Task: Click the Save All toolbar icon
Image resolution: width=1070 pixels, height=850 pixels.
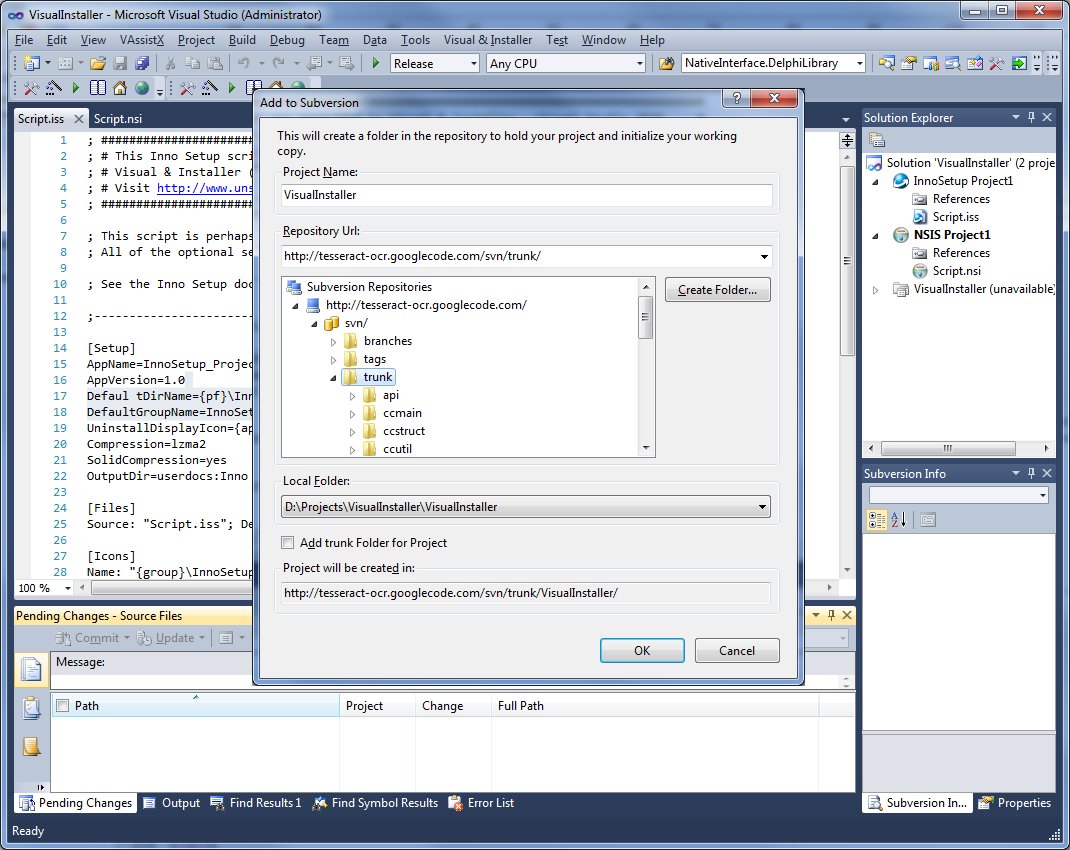Action: (x=141, y=63)
